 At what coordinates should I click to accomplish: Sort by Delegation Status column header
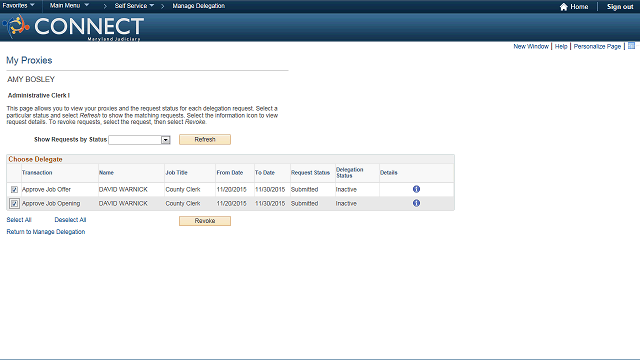click(349, 173)
